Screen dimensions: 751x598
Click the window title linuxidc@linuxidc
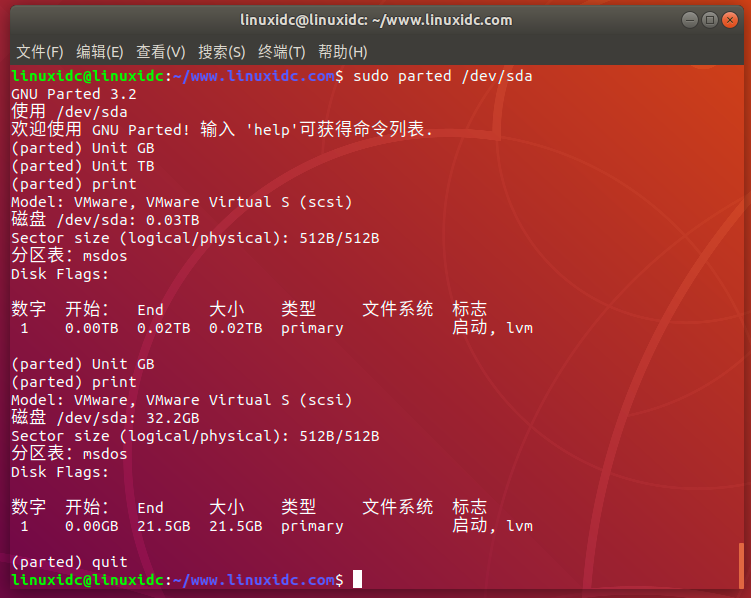376,20
